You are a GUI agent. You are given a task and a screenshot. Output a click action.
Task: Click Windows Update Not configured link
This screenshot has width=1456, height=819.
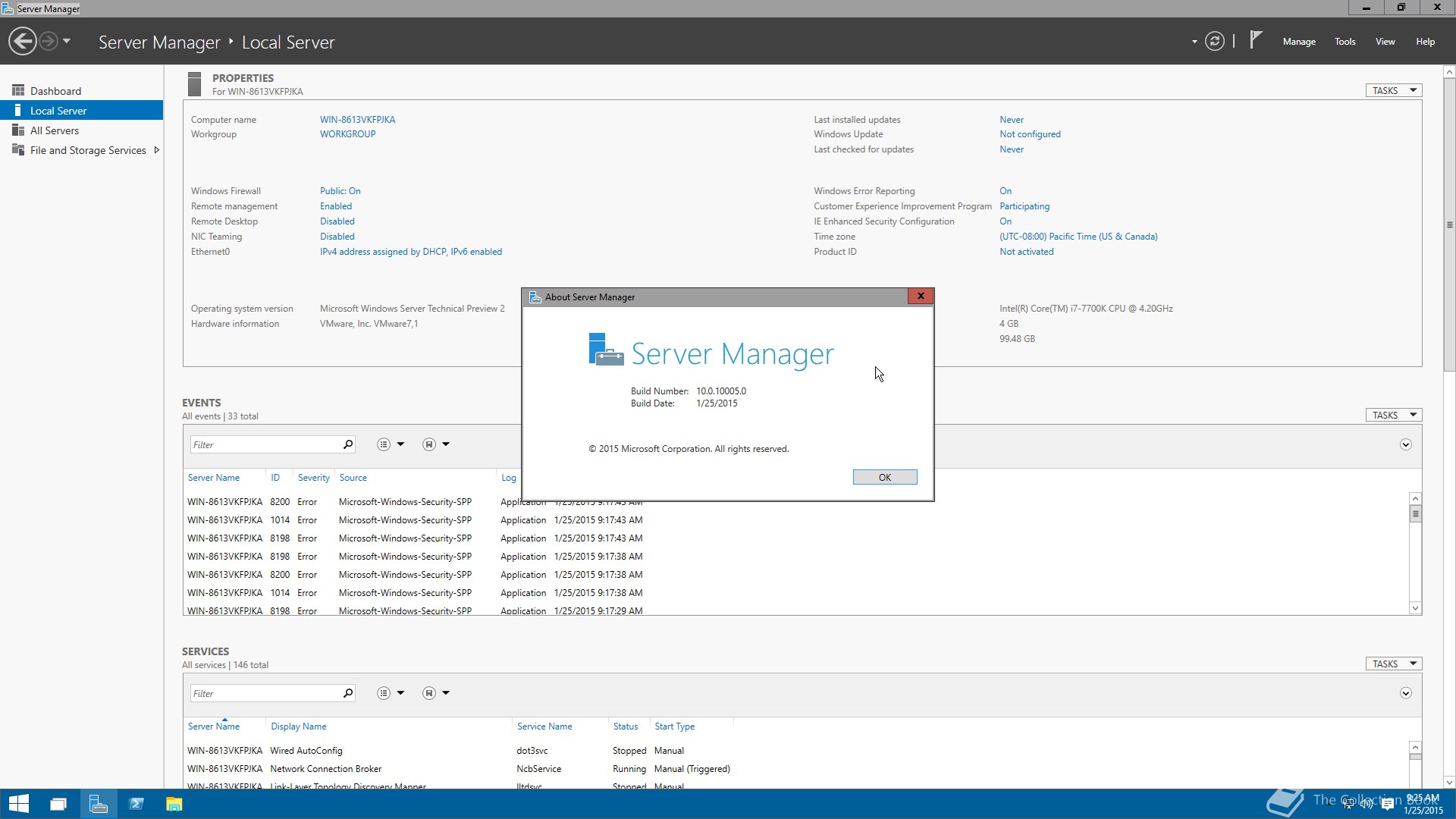click(x=1030, y=134)
